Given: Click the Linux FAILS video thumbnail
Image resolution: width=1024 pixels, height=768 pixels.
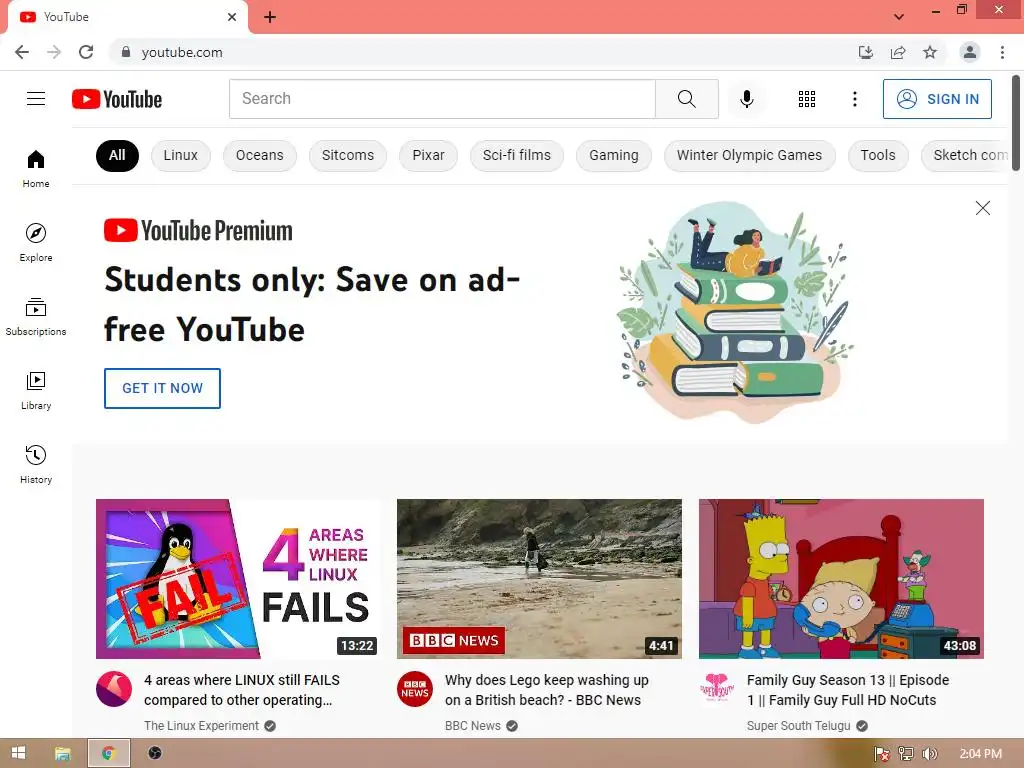Looking at the screenshot, I should (x=238, y=579).
